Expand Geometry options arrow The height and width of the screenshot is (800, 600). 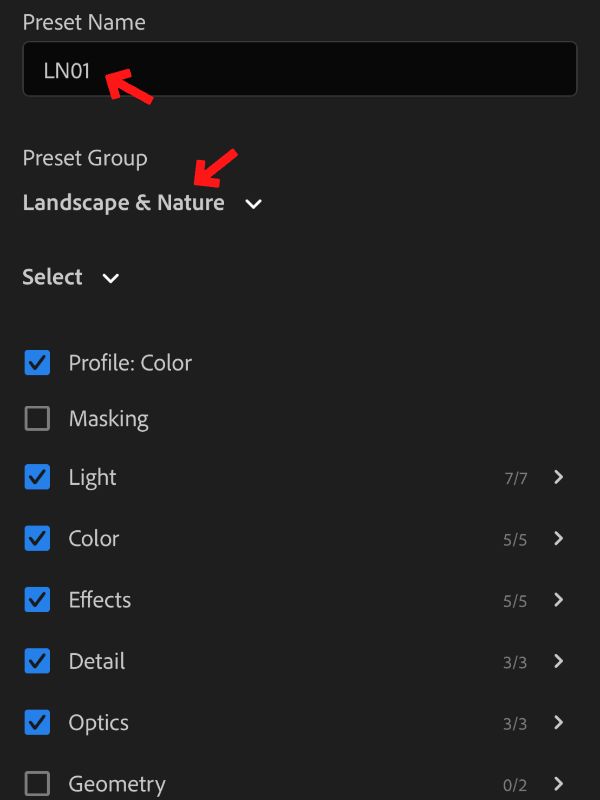coord(559,784)
